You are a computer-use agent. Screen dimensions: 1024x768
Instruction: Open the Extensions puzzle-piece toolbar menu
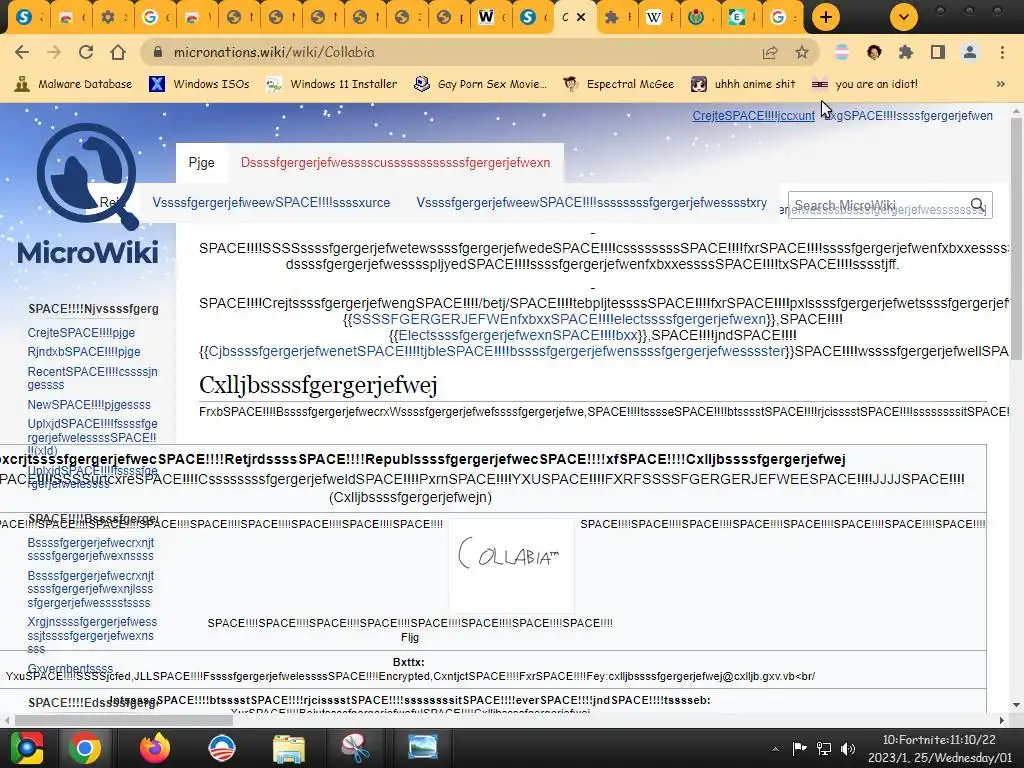click(906, 52)
